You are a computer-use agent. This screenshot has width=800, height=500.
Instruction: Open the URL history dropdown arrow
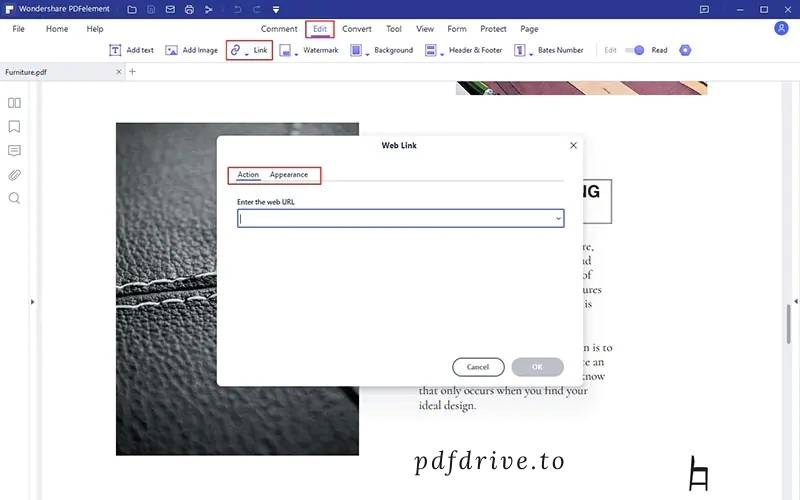(x=558, y=218)
